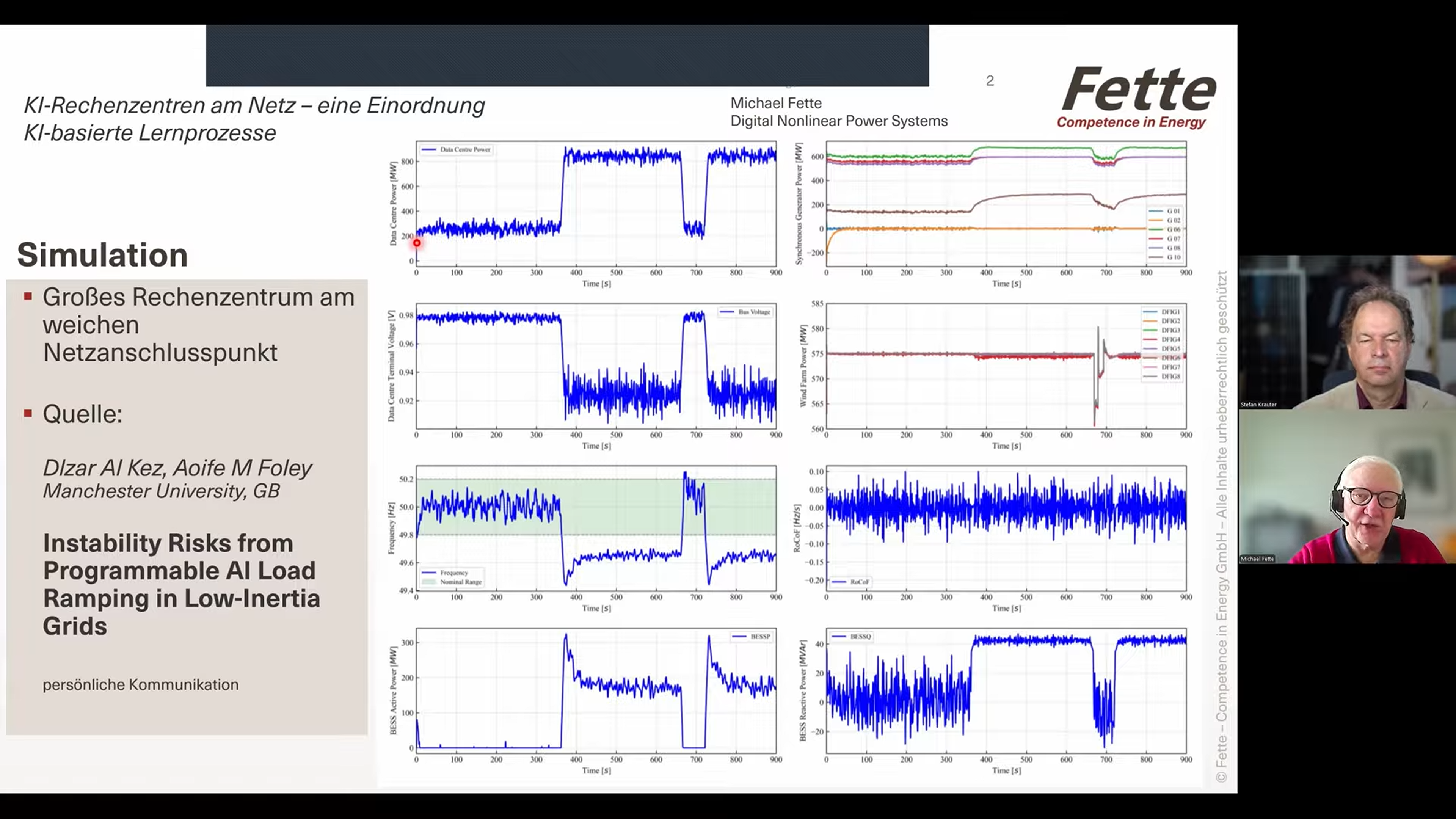This screenshot has width=1456, height=819.
Task: Click the 'DFIG8' wind farm legend entry
Action: point(1161,377)
